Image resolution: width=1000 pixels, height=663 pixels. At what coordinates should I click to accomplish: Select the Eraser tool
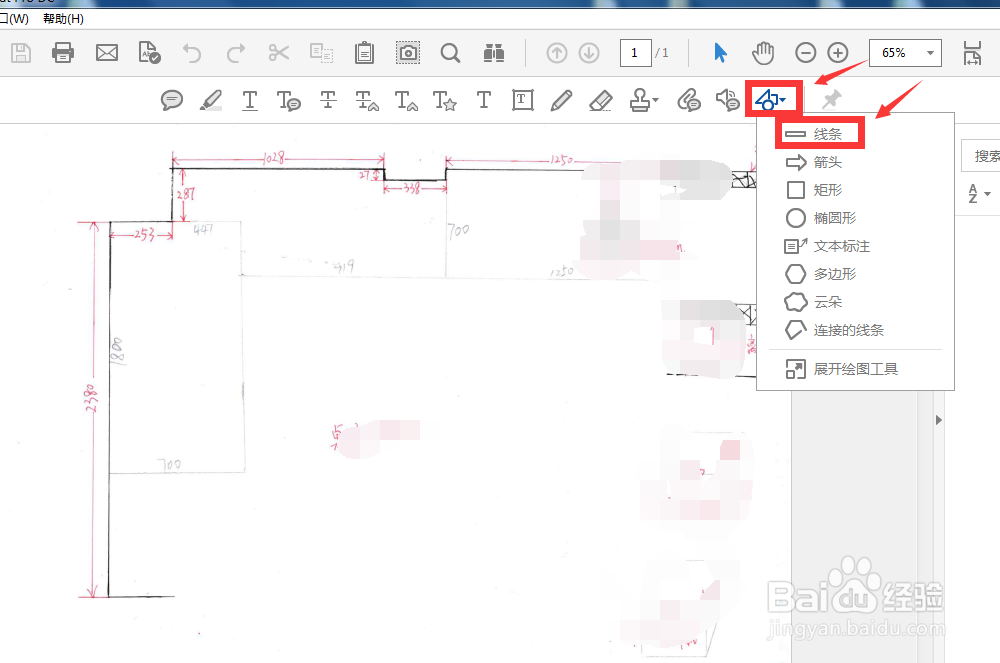click(601, 100)
